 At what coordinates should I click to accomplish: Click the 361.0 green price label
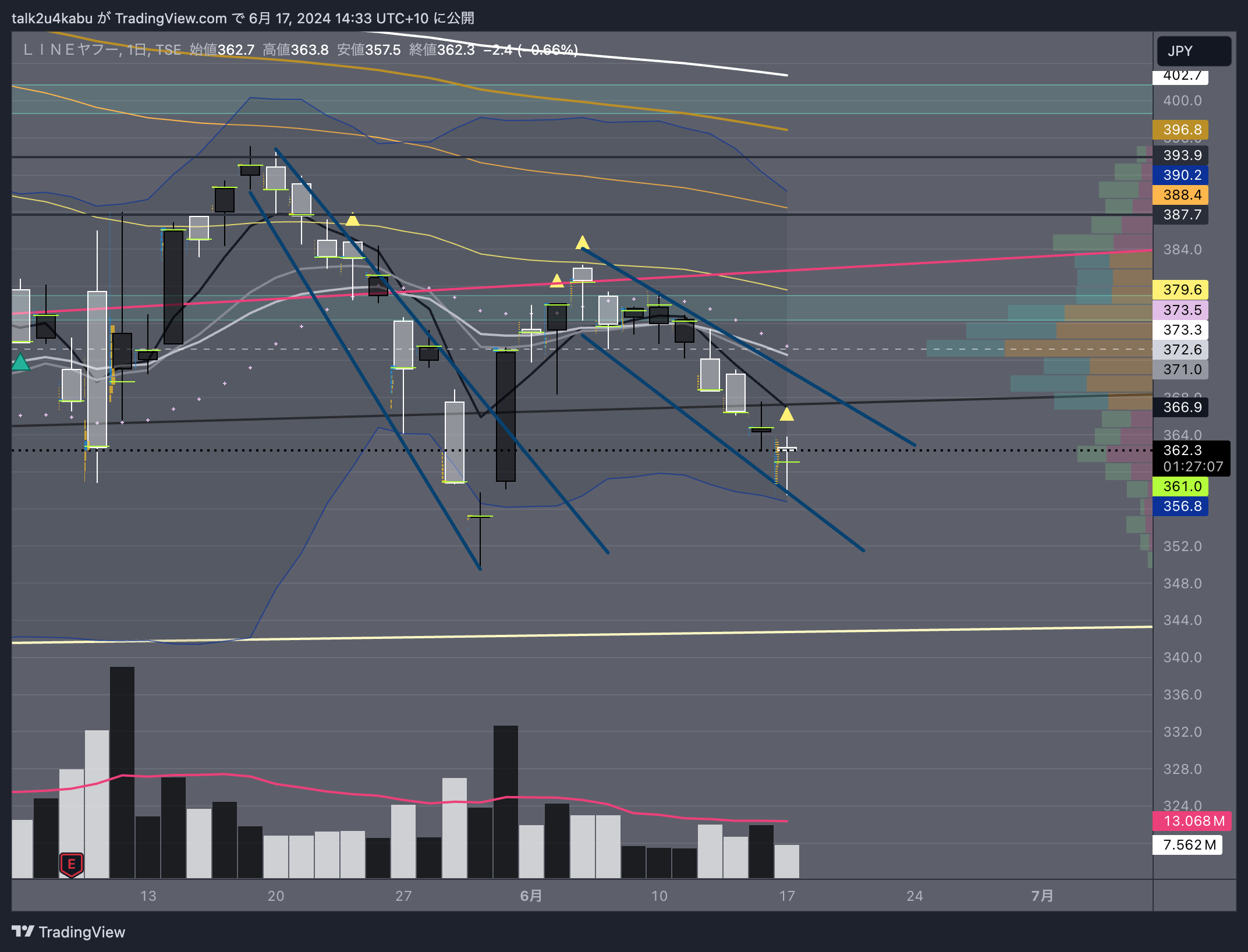click(1180, 486)
